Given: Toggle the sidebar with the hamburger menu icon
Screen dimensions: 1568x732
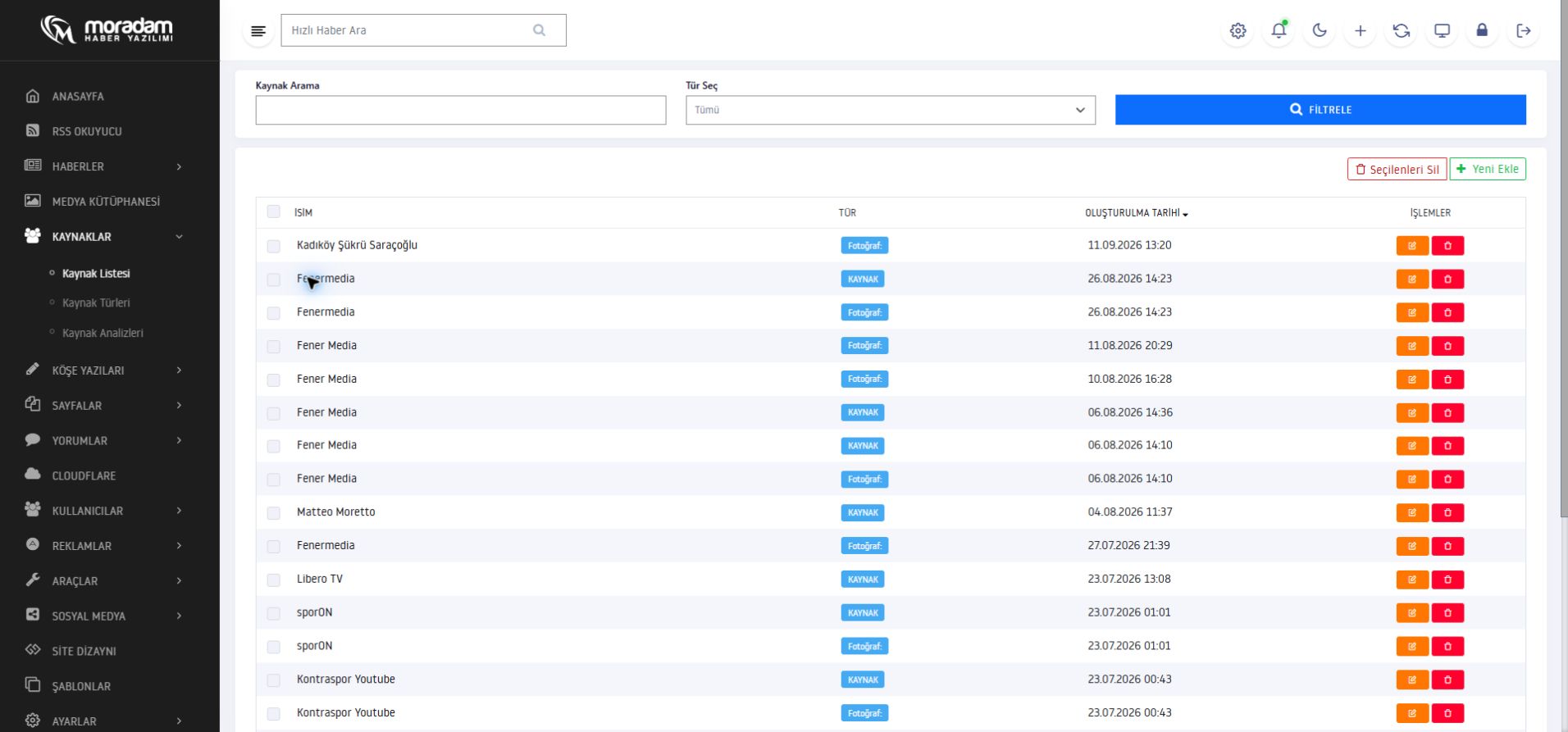Looking at the screenshot, I should click(x=258, y=31).
